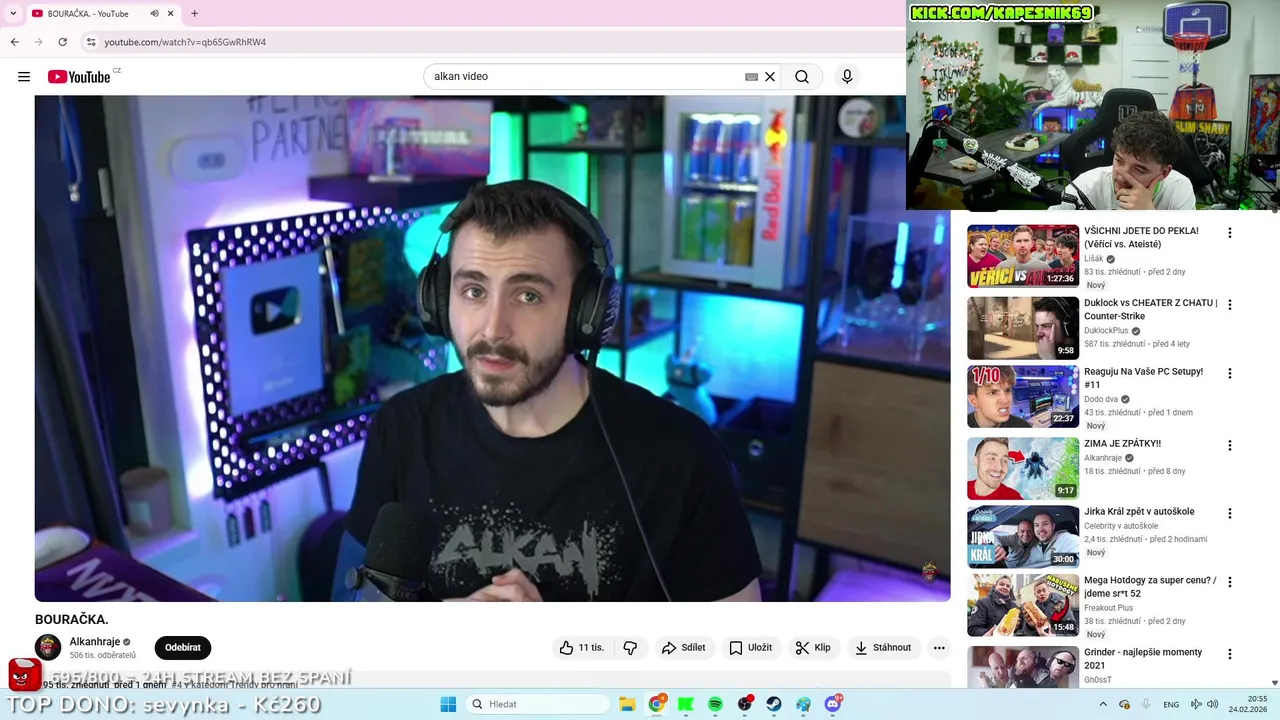Click the youtube.com URL address bar
This screenshot has width=1280, height=720.
click(x=185, y=42)
